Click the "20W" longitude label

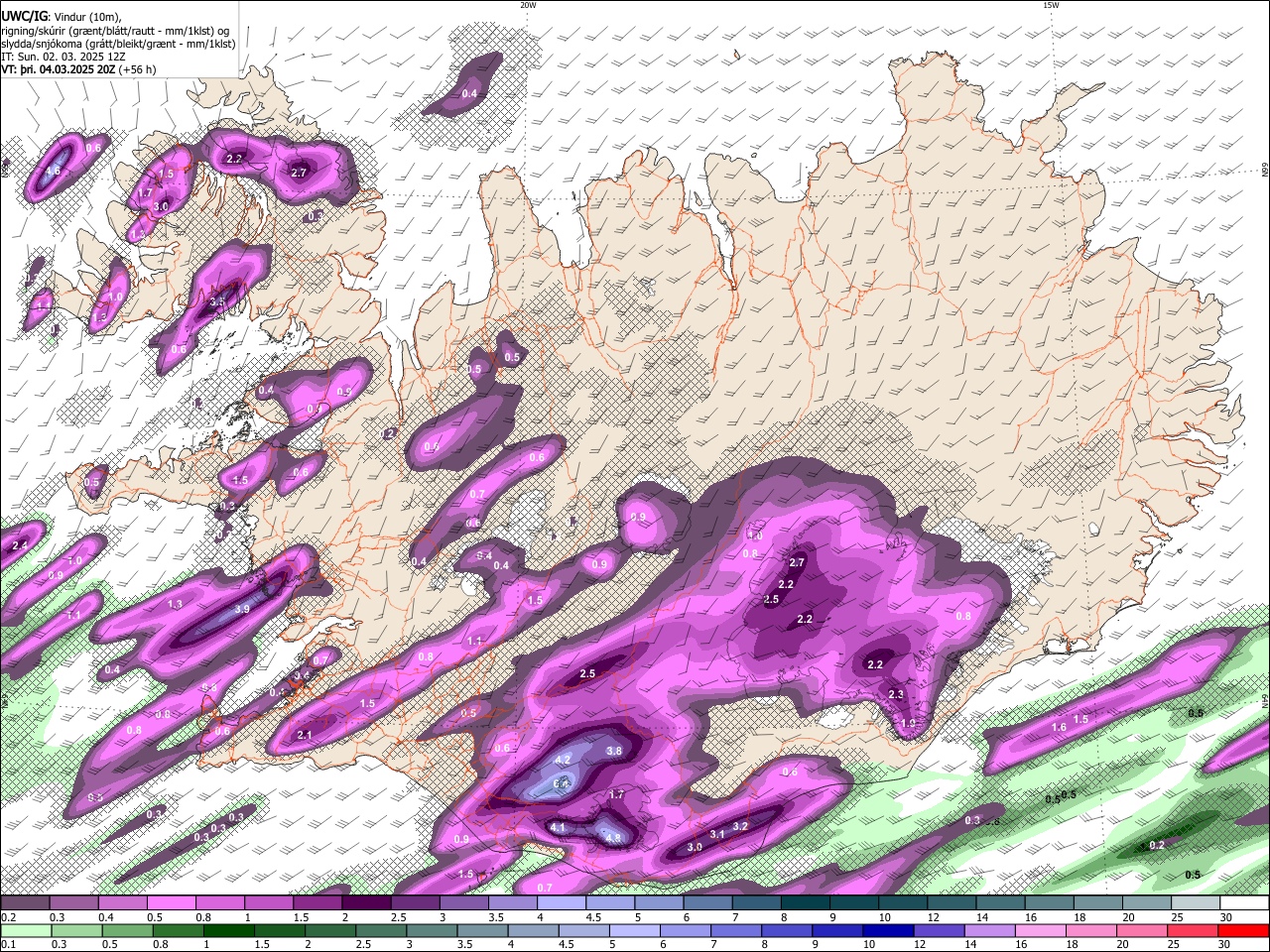pyautogui.click(x=528, y=5)
